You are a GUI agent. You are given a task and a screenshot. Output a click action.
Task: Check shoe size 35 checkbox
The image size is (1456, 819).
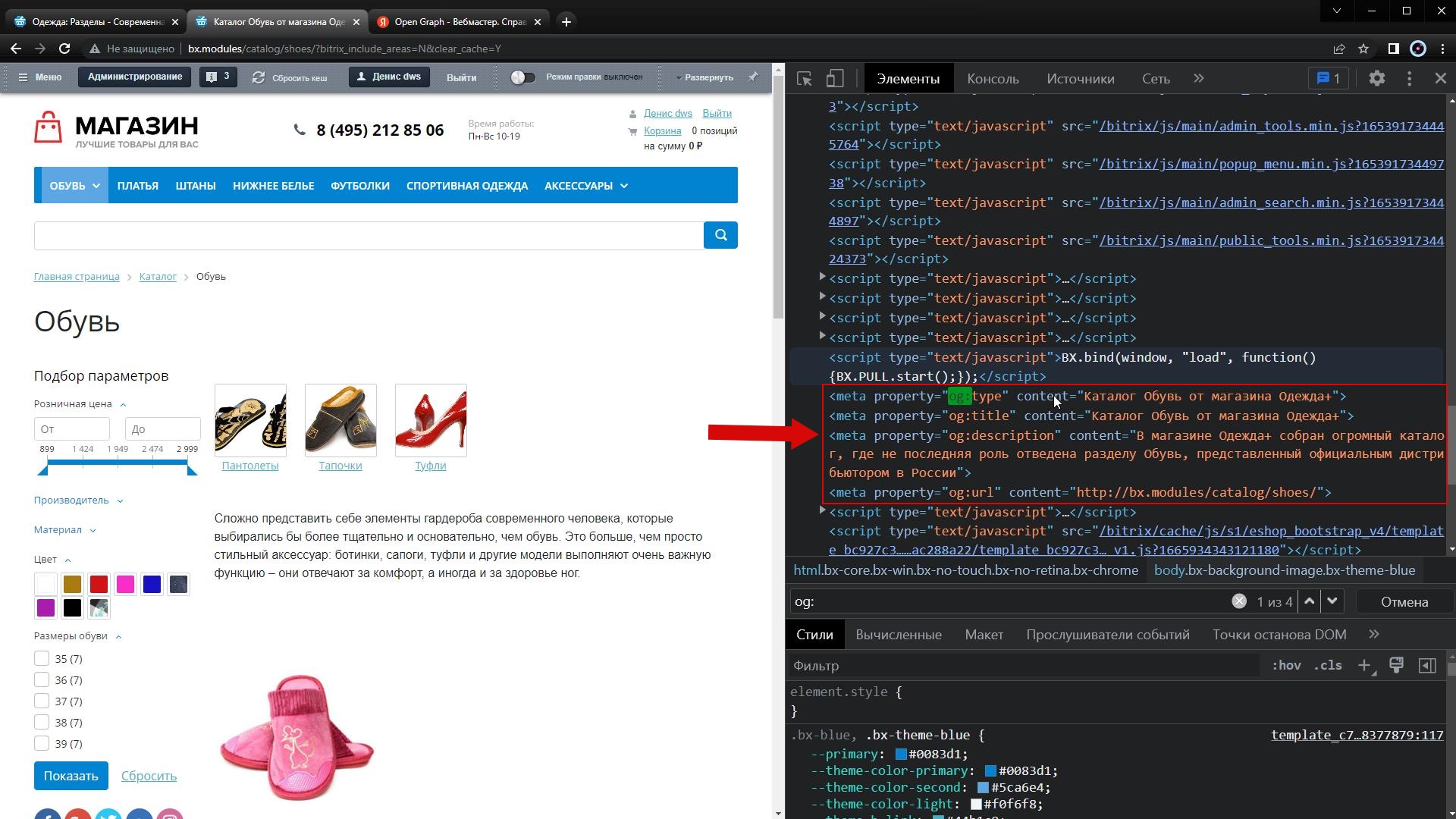[42, 659]
